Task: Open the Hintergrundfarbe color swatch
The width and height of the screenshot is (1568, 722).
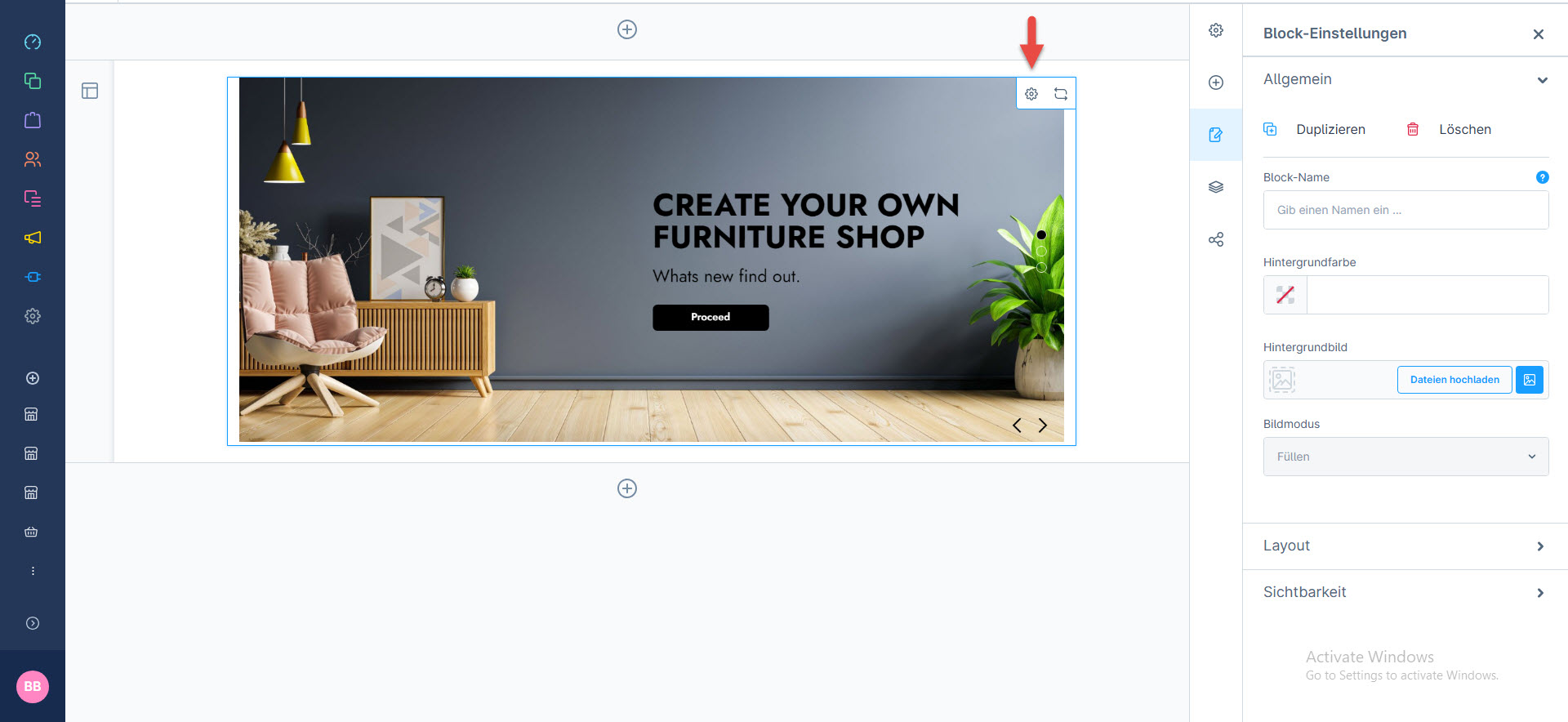Action: (x=1285, y=295)
